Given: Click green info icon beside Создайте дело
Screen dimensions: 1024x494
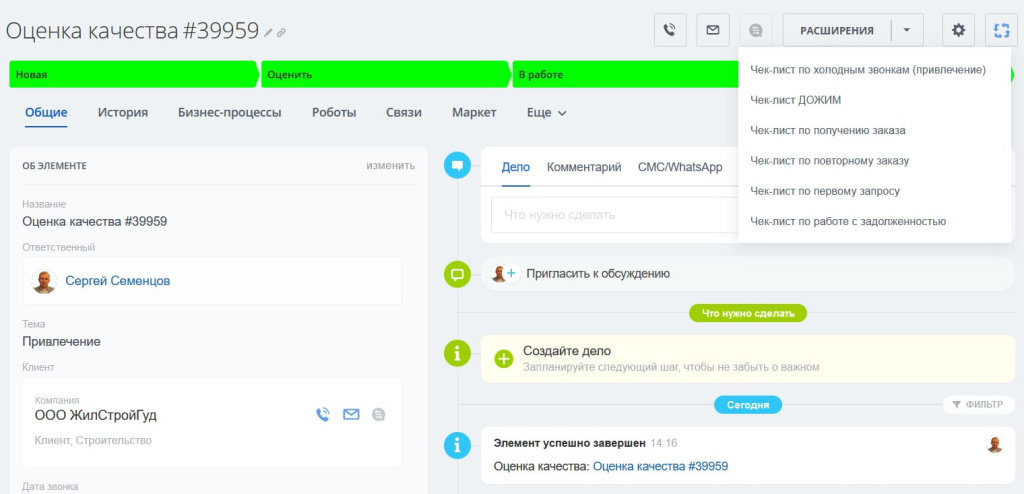Looking at the screenshot, I should 457,354.
